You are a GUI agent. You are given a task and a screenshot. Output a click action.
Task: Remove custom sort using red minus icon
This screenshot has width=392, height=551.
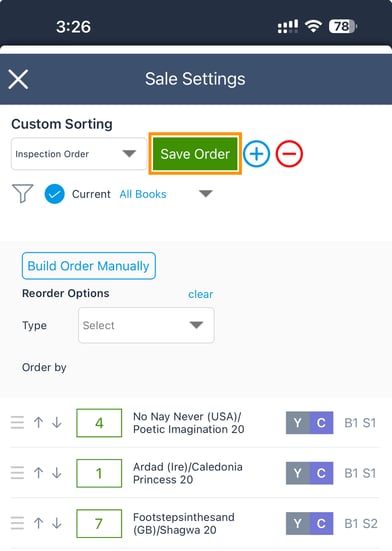click(x=289, y=154)
